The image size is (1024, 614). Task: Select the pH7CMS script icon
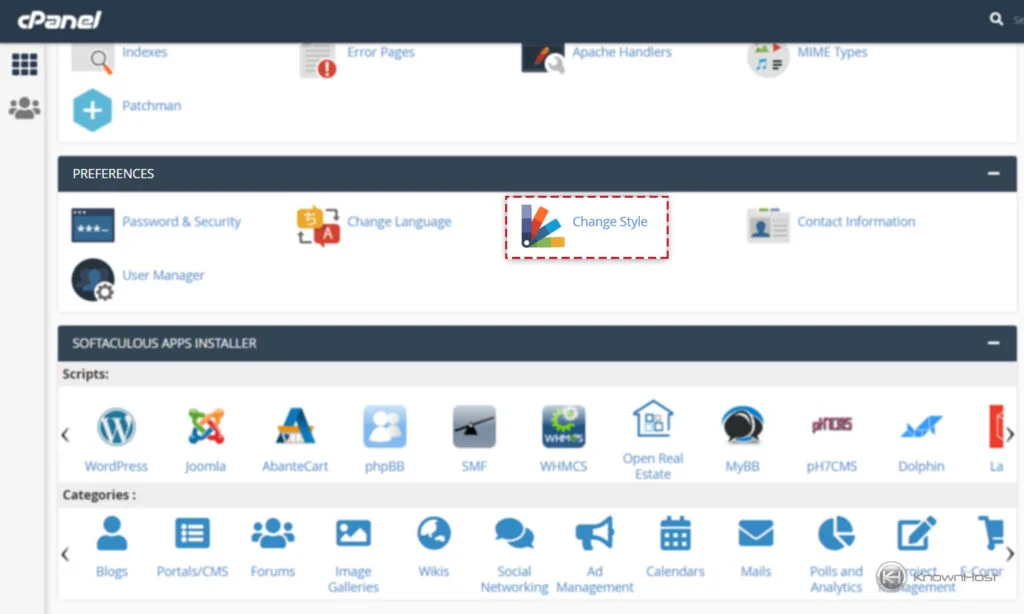tap(832, 425)
